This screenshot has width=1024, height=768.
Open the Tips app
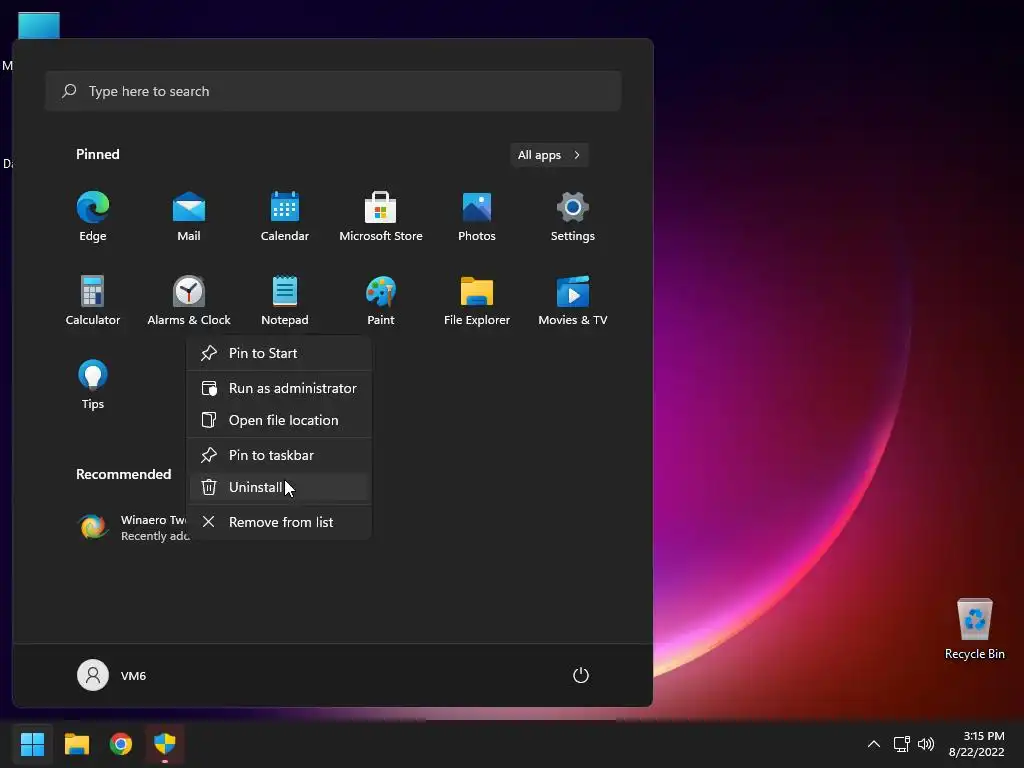[93, 384]
